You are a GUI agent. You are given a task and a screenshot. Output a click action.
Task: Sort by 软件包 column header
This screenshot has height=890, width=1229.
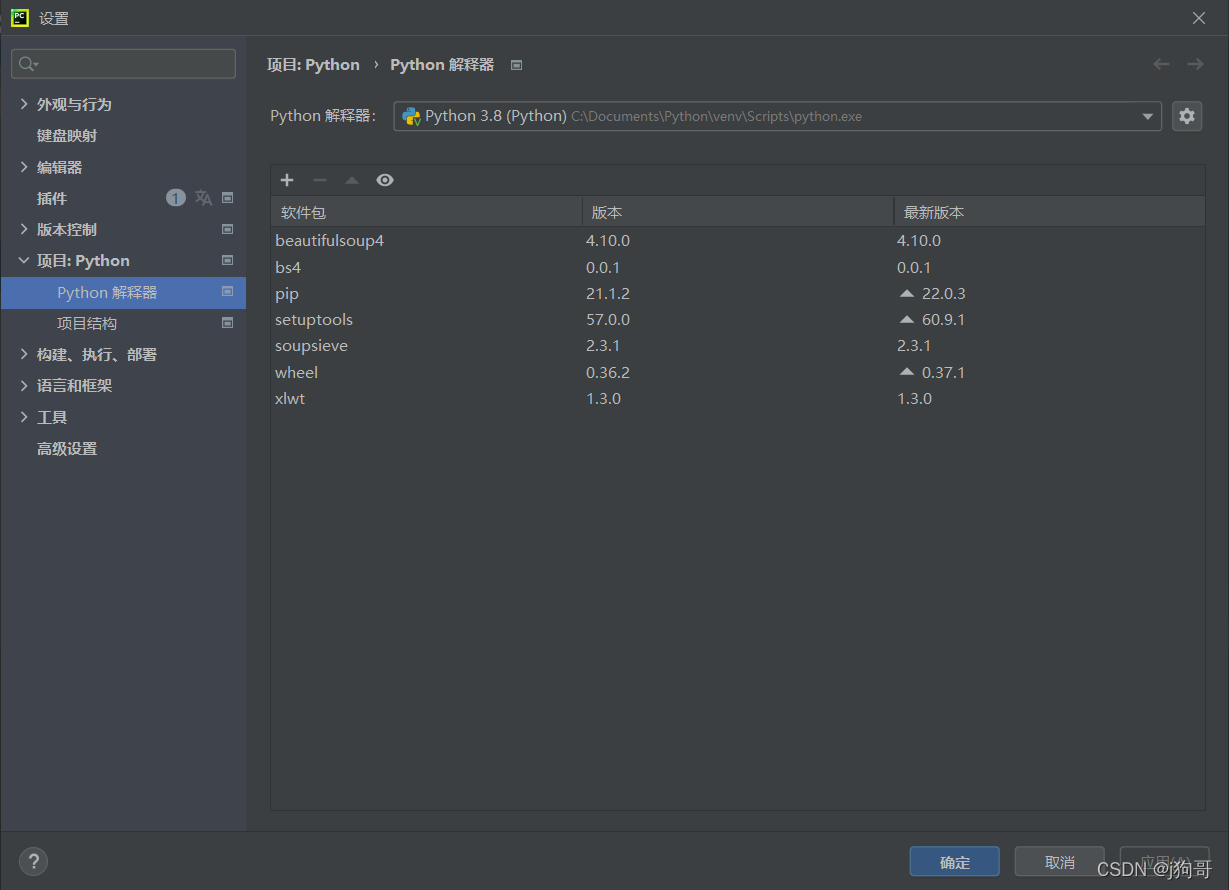[426, 212]
